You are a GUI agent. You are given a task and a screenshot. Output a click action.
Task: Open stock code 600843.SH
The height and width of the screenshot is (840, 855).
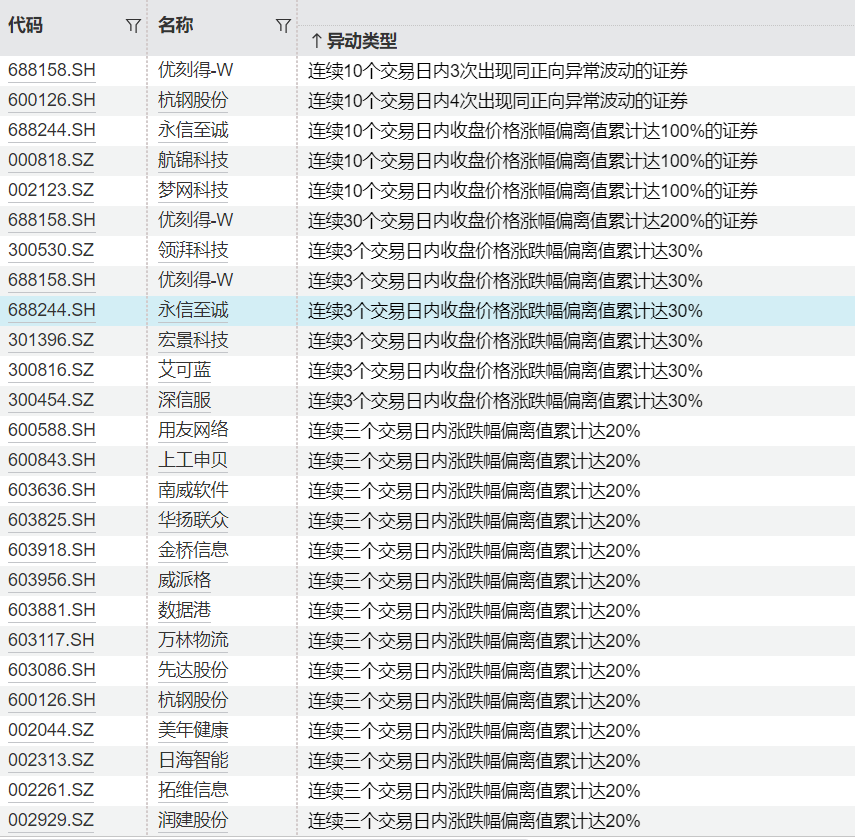click(52, 460)
